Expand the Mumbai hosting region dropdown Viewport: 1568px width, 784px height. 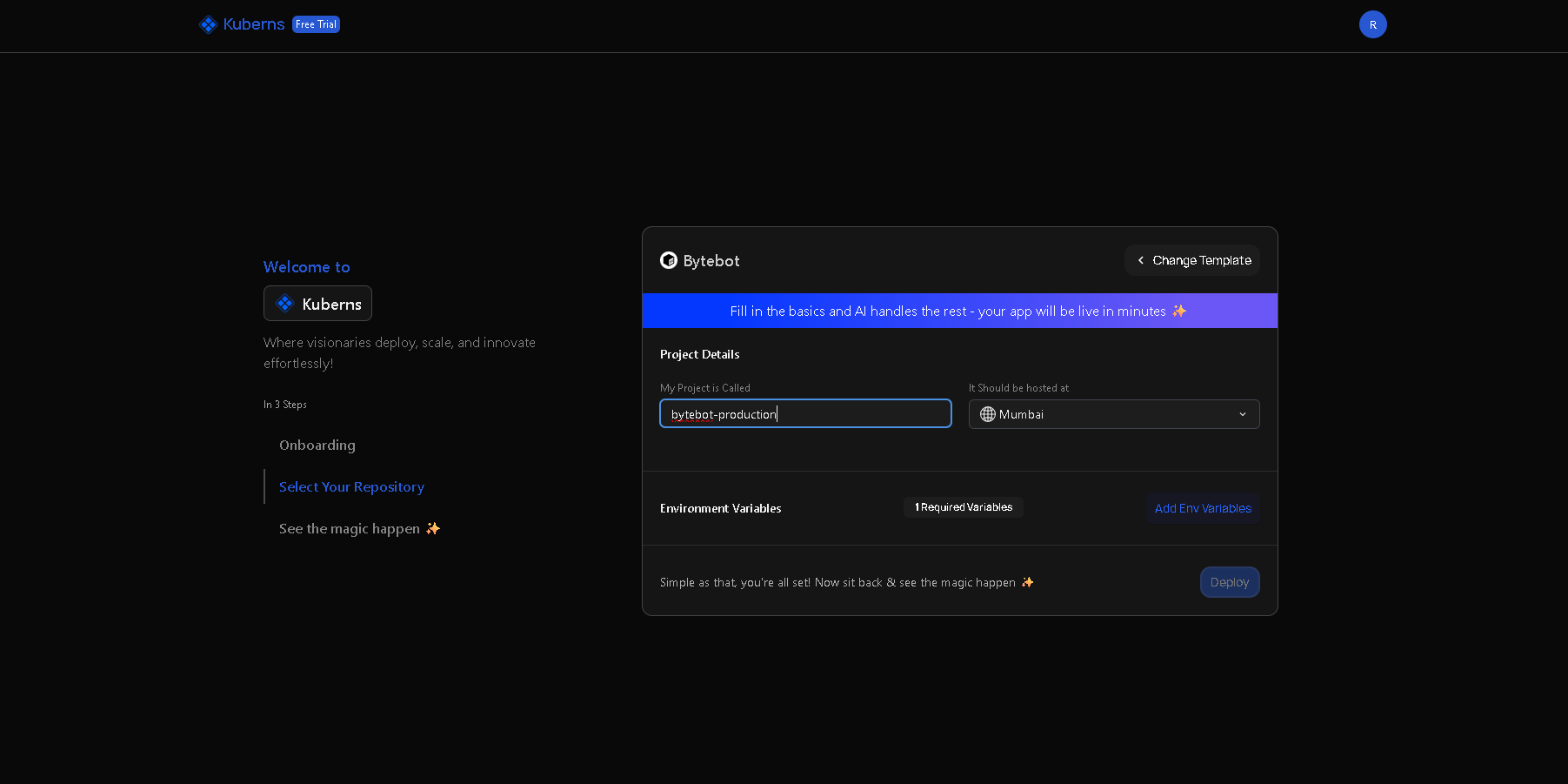coord(1114,414)
